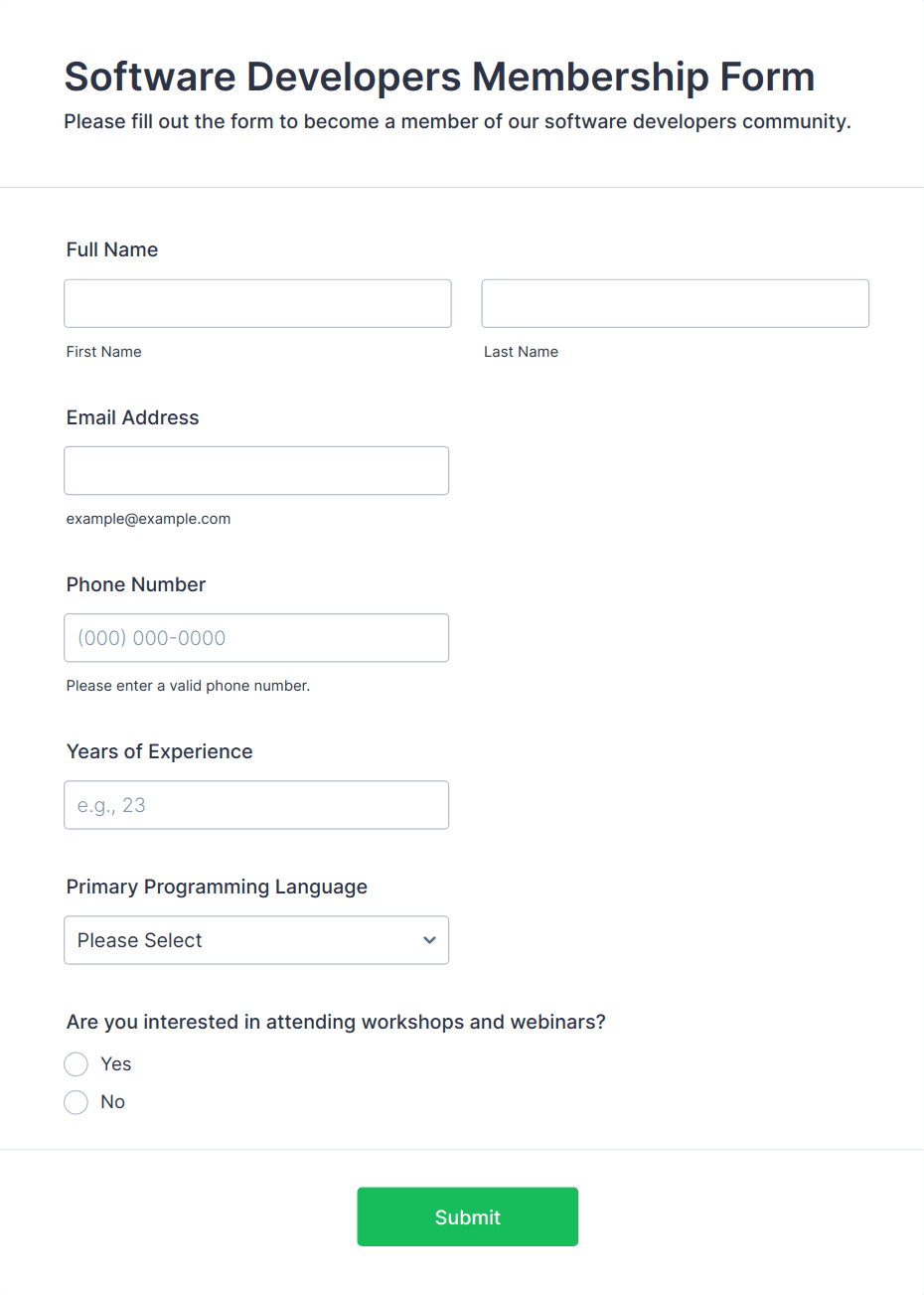This screenshot has height=1295, width=924.
Task: Click the Years of Experience label
Action: [x=160, y=751]
